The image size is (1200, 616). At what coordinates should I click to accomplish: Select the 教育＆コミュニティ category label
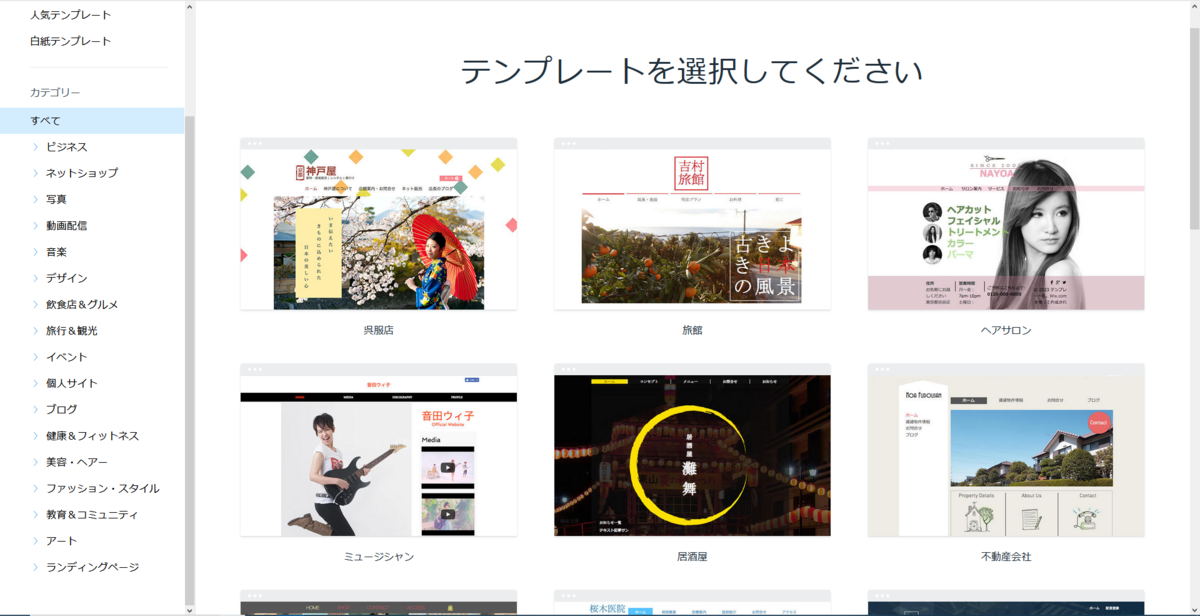pyautogui.click(x=92, y=514)
